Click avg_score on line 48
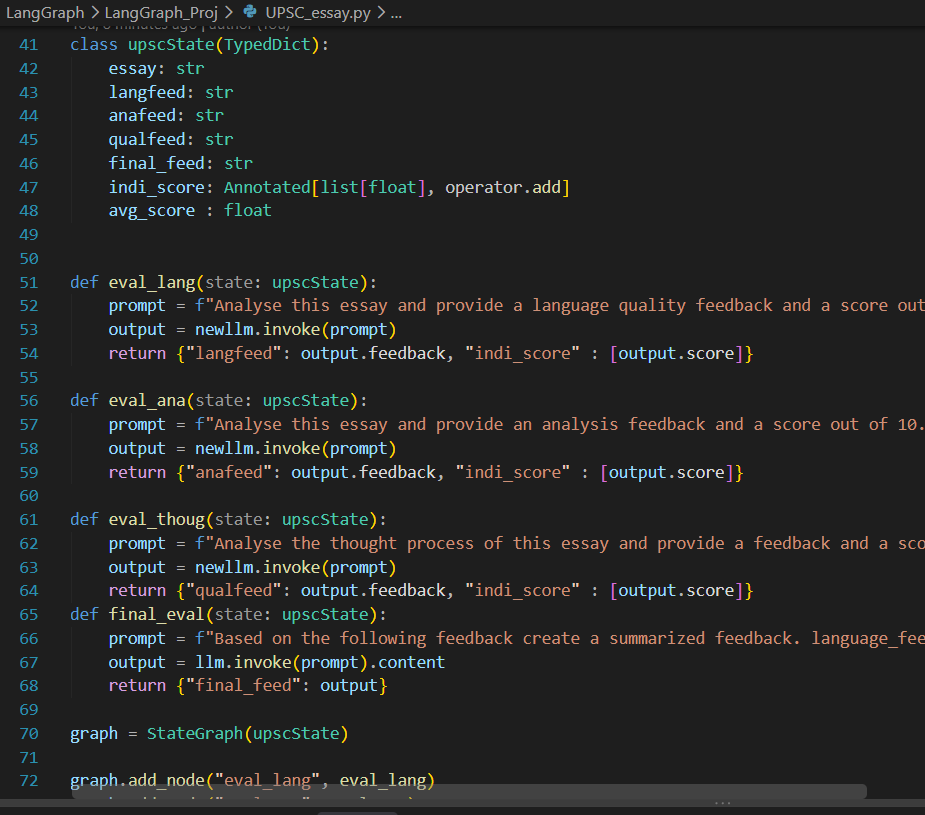 [152, 211]
